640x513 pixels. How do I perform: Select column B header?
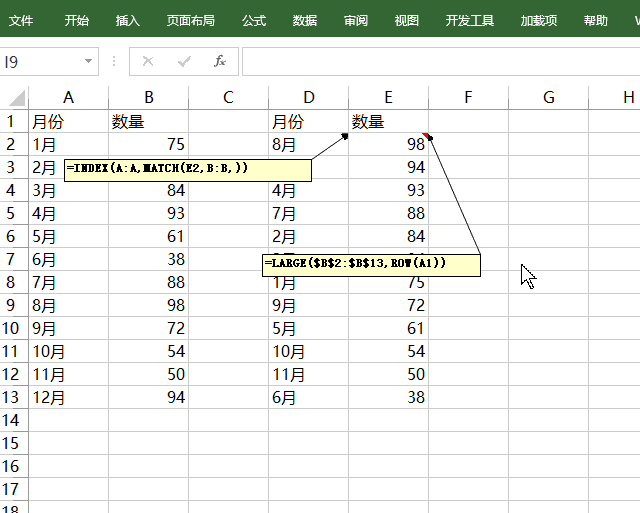(149, 98)
